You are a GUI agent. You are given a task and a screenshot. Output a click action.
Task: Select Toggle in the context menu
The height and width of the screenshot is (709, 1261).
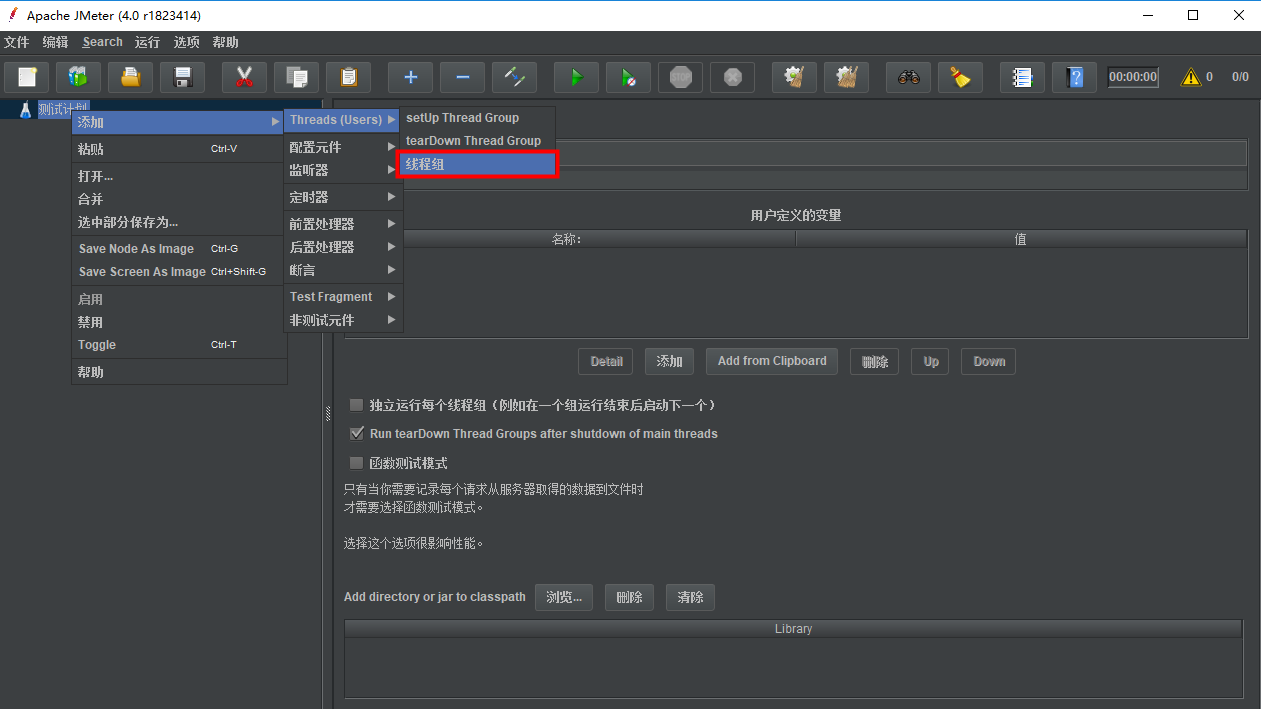(179, 345)
